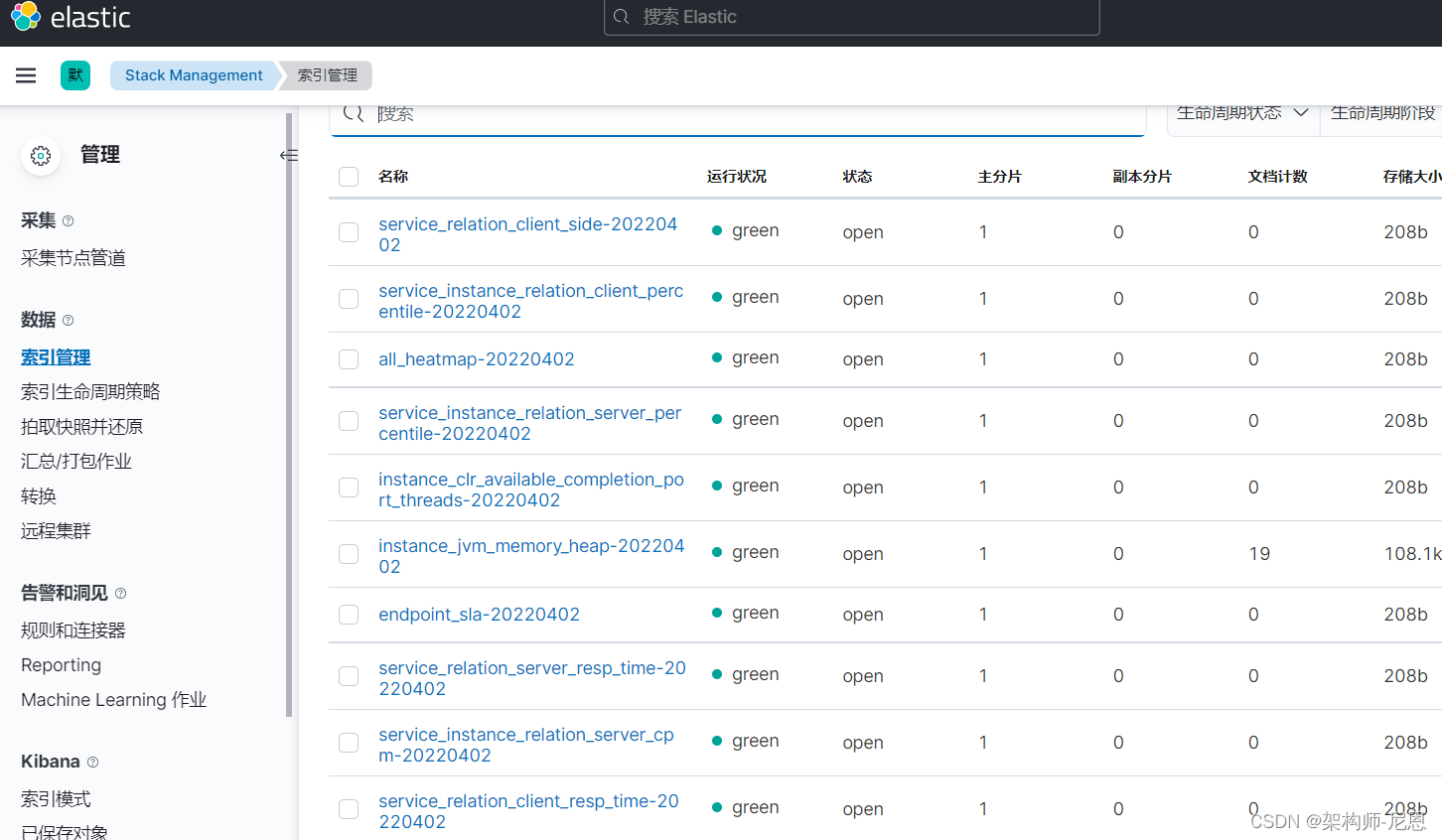Click help icon next to 采集

click(68, 221)
